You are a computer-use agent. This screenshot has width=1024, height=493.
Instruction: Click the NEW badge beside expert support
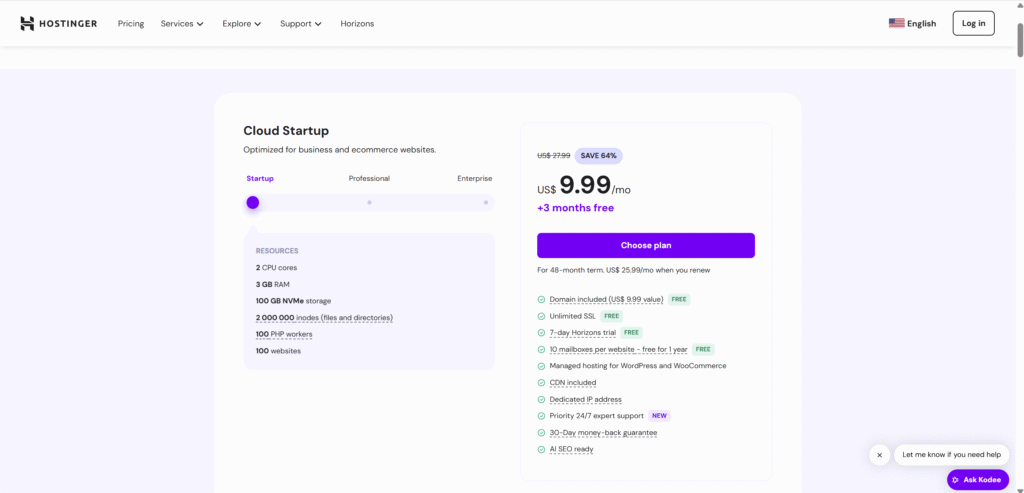pyautogui.click(x=659, y=416)
